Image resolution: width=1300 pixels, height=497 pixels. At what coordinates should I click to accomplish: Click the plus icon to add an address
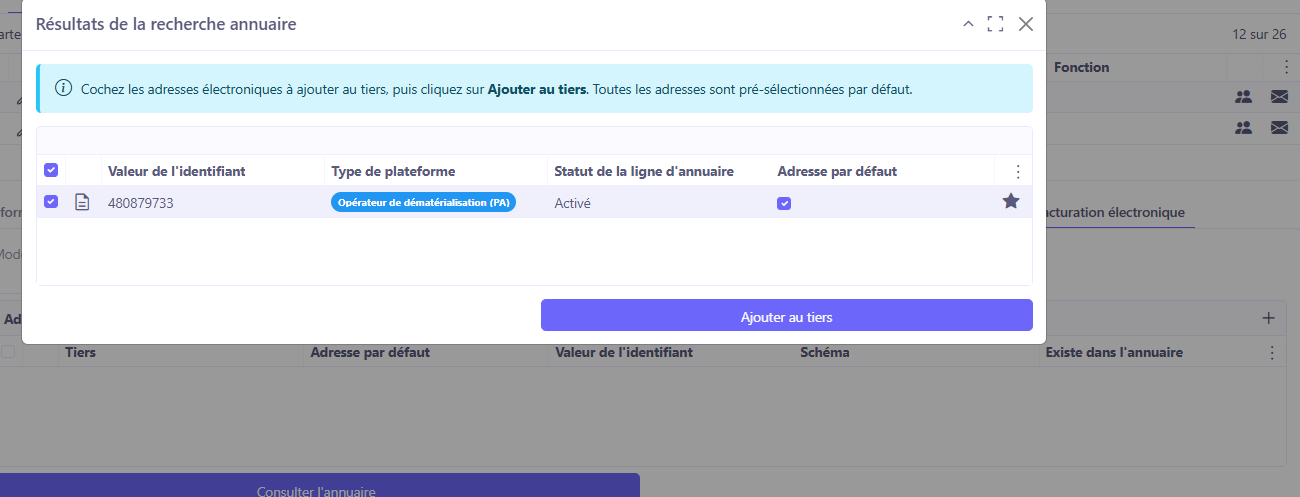pyautogui.click(x=1269, y=318)
